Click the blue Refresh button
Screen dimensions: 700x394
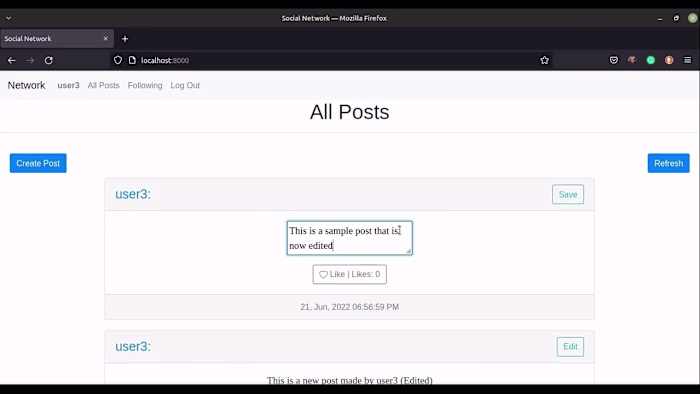[668, 163]
